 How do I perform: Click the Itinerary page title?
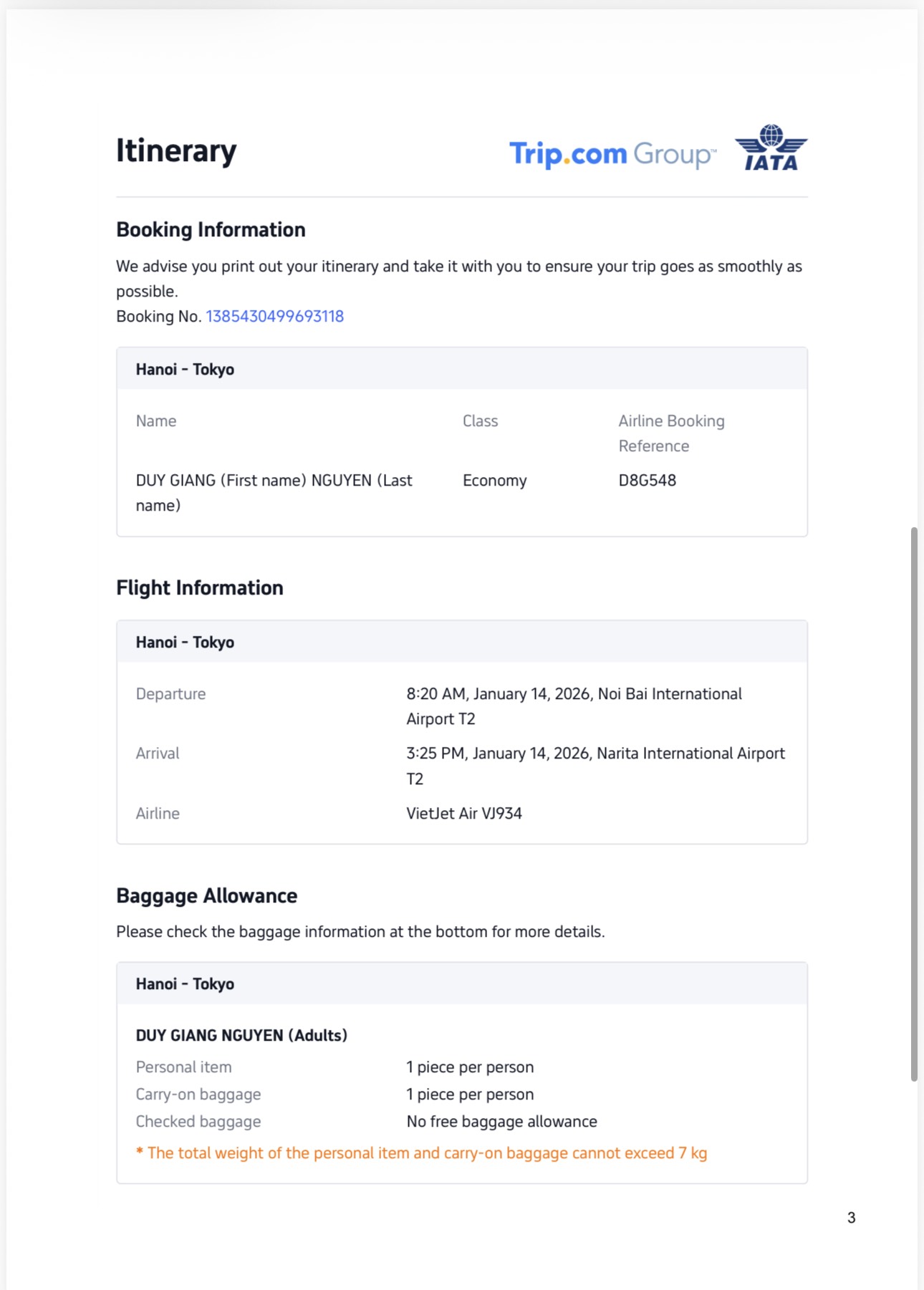point(176,151)
